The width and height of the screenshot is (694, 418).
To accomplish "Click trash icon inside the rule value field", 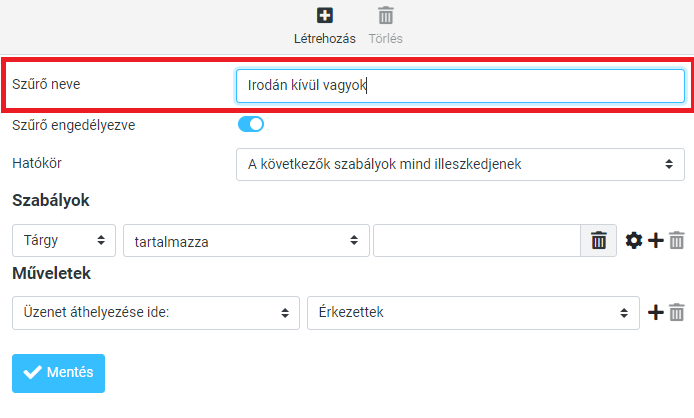I will [x=598, y=240].
